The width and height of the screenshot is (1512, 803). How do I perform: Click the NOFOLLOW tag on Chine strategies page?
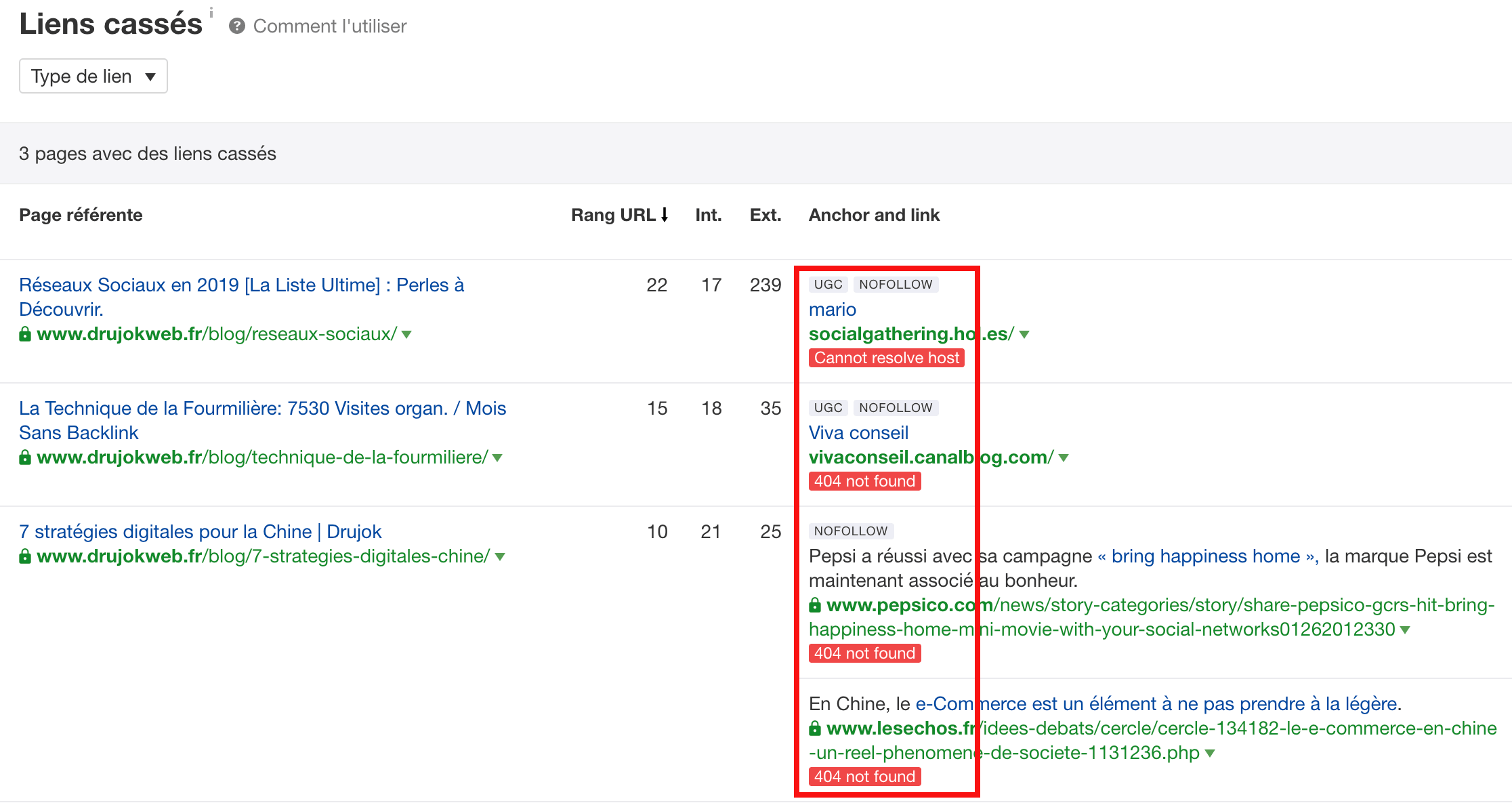point(852,530)
